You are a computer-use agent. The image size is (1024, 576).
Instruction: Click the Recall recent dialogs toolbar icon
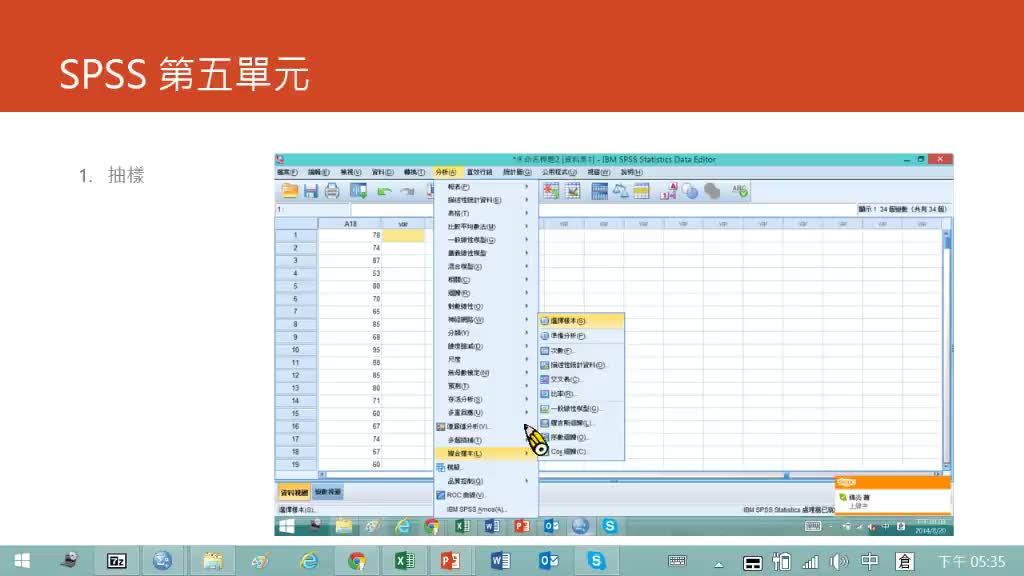pos(358,191)
